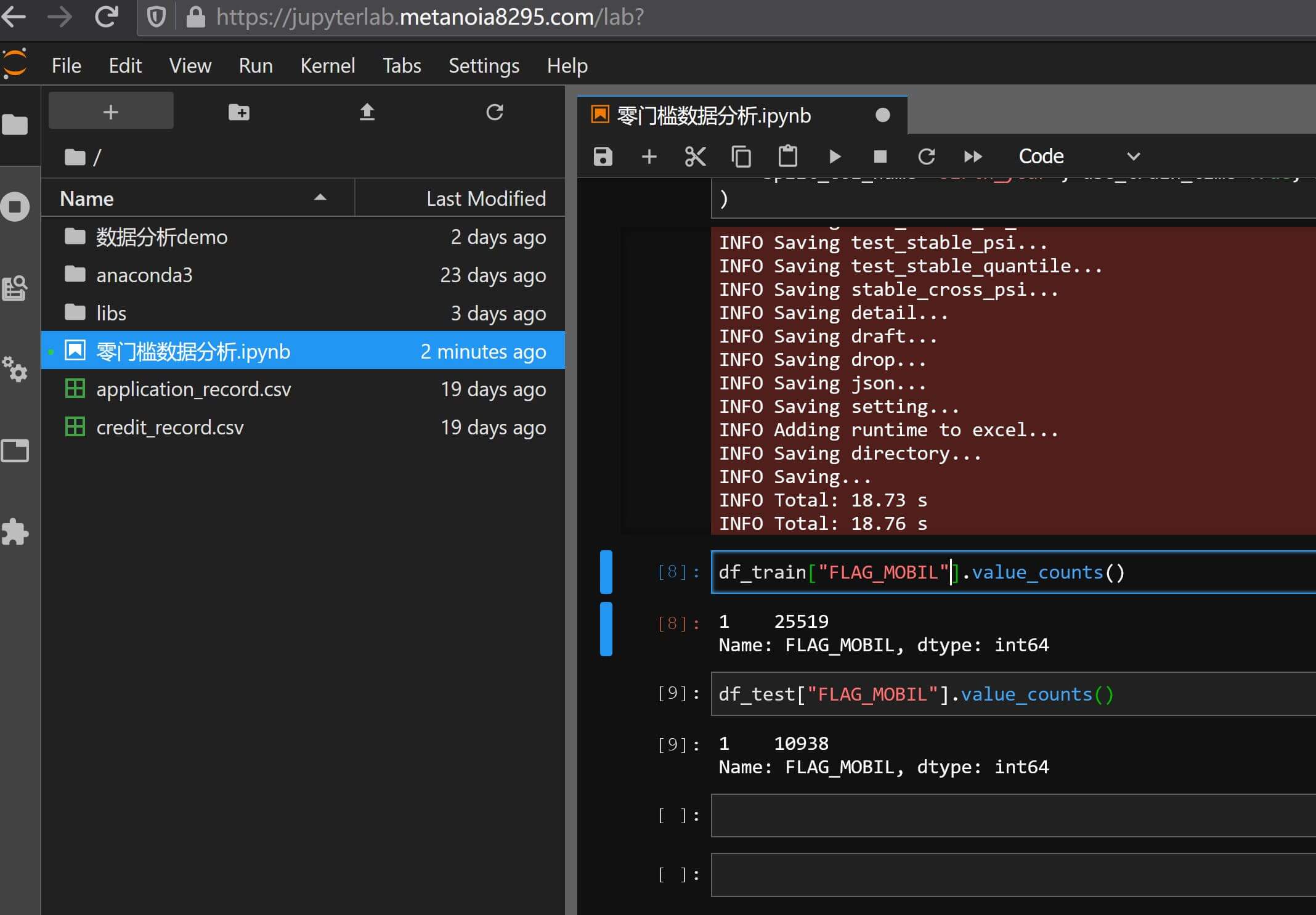Screen dimensions: 1316x915
Task: Insert a cell below with plus icon
Action: click(649, 157)
